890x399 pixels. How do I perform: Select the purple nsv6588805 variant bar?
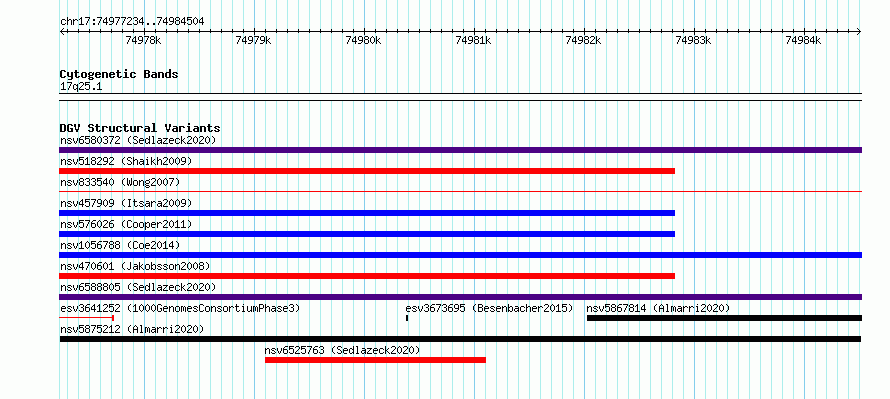coord(460,297)
